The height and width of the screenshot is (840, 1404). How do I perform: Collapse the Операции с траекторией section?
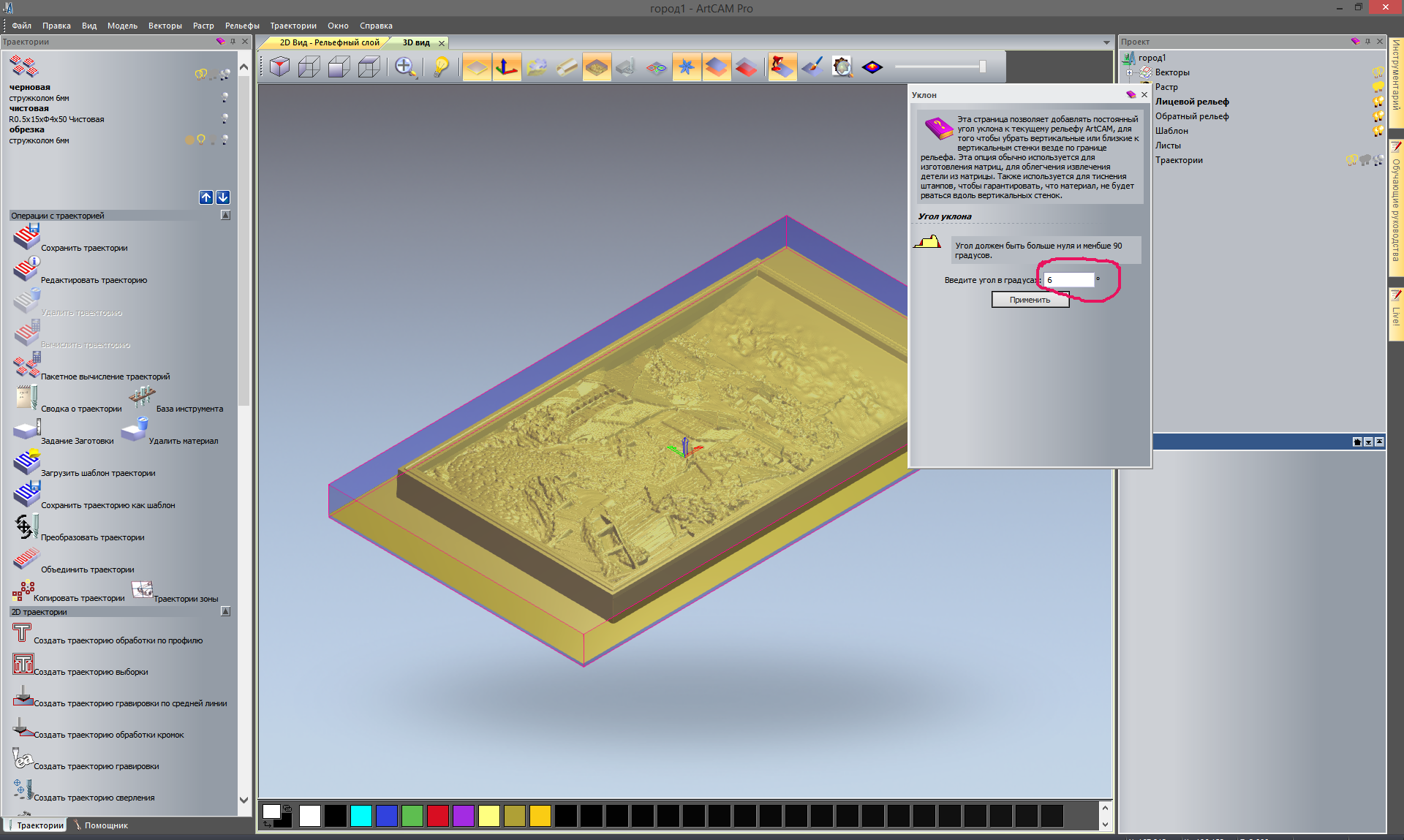click(x=225, y=216)
